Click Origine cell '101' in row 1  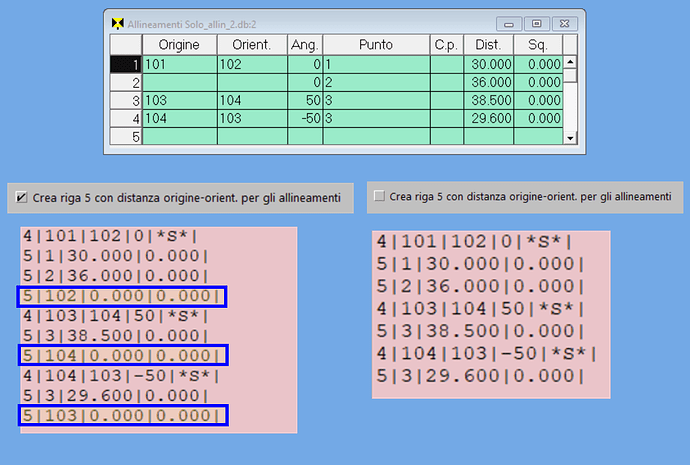180,65
